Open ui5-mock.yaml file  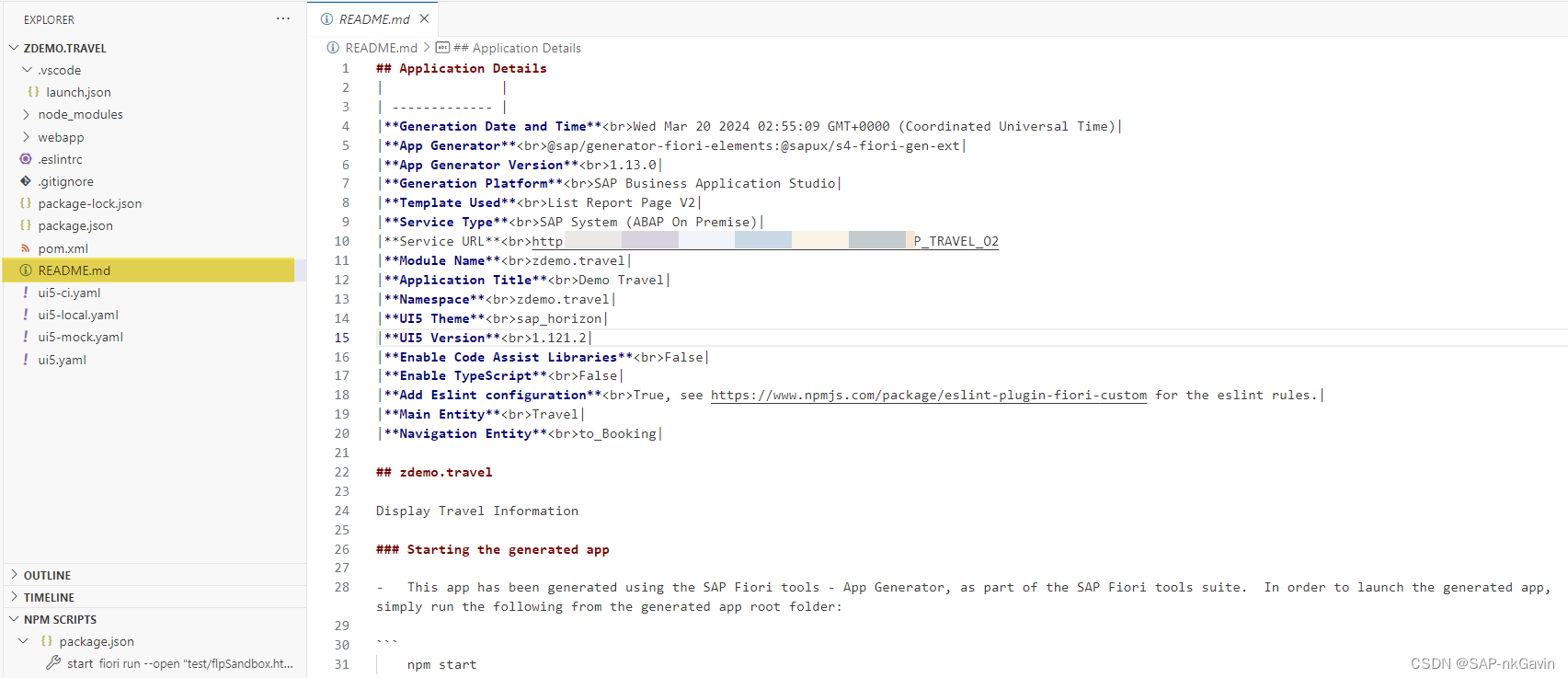[80, 337]
